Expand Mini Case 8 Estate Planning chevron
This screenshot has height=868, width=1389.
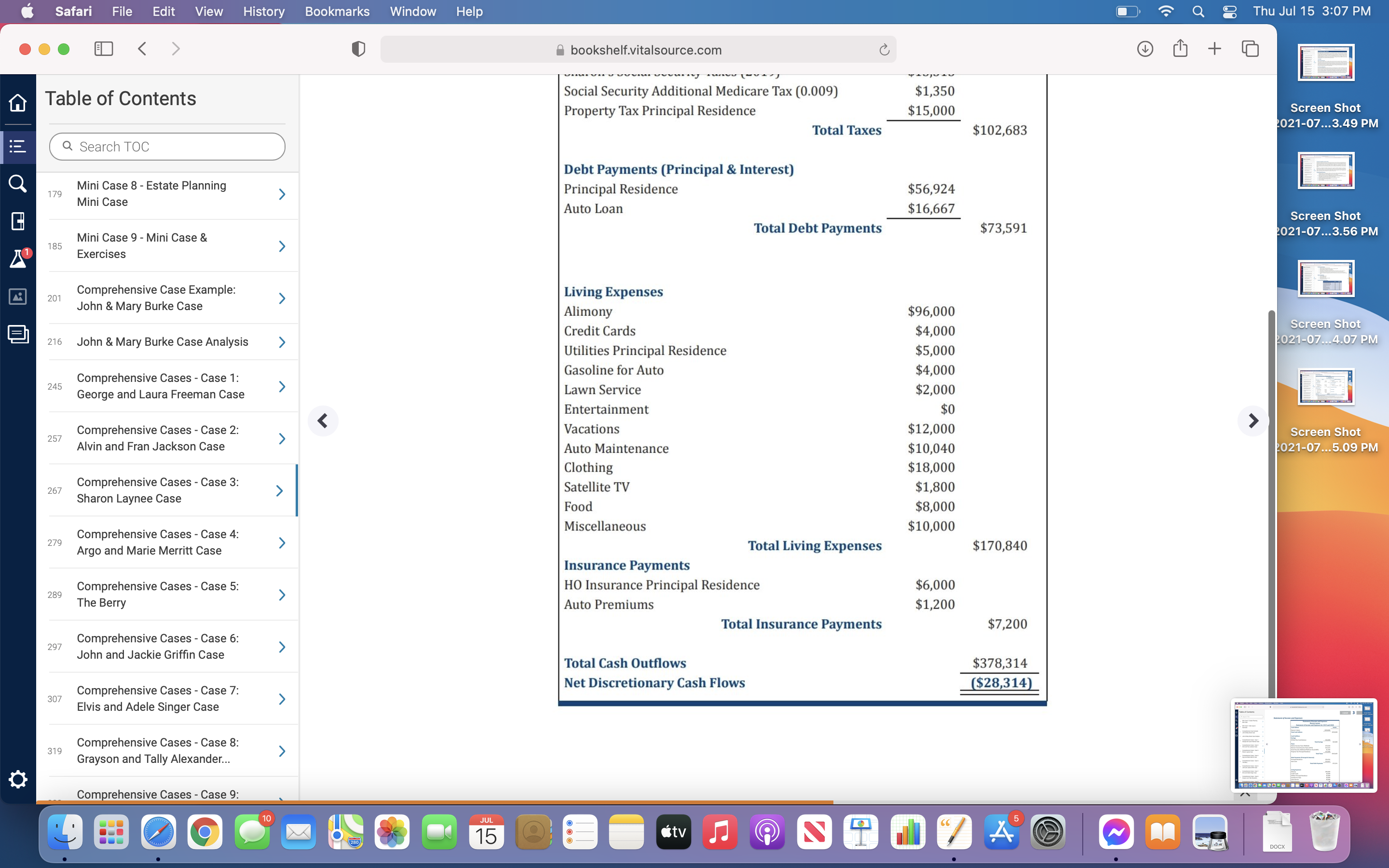click(x=282, y=194)
